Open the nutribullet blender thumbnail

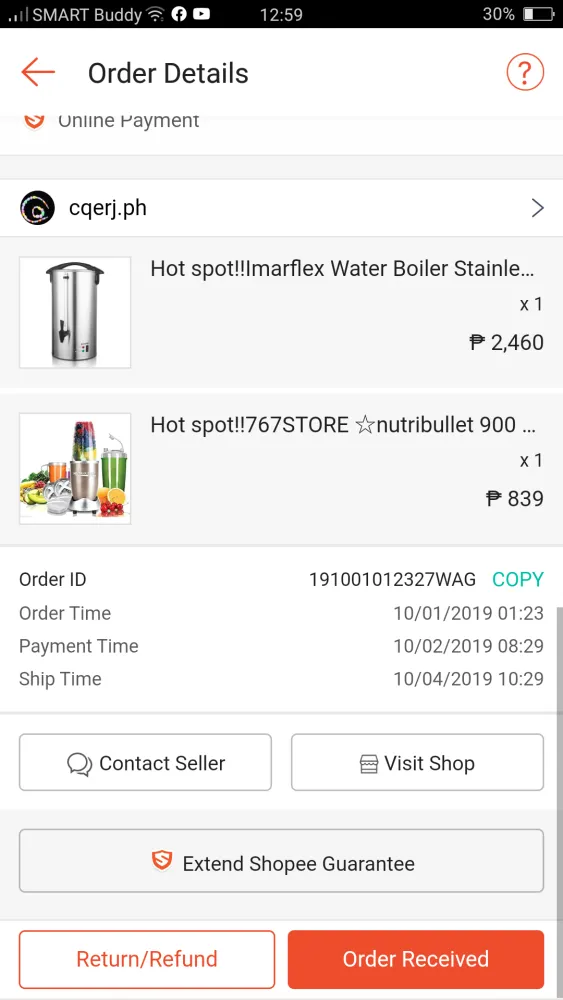(x=75, y=468)
